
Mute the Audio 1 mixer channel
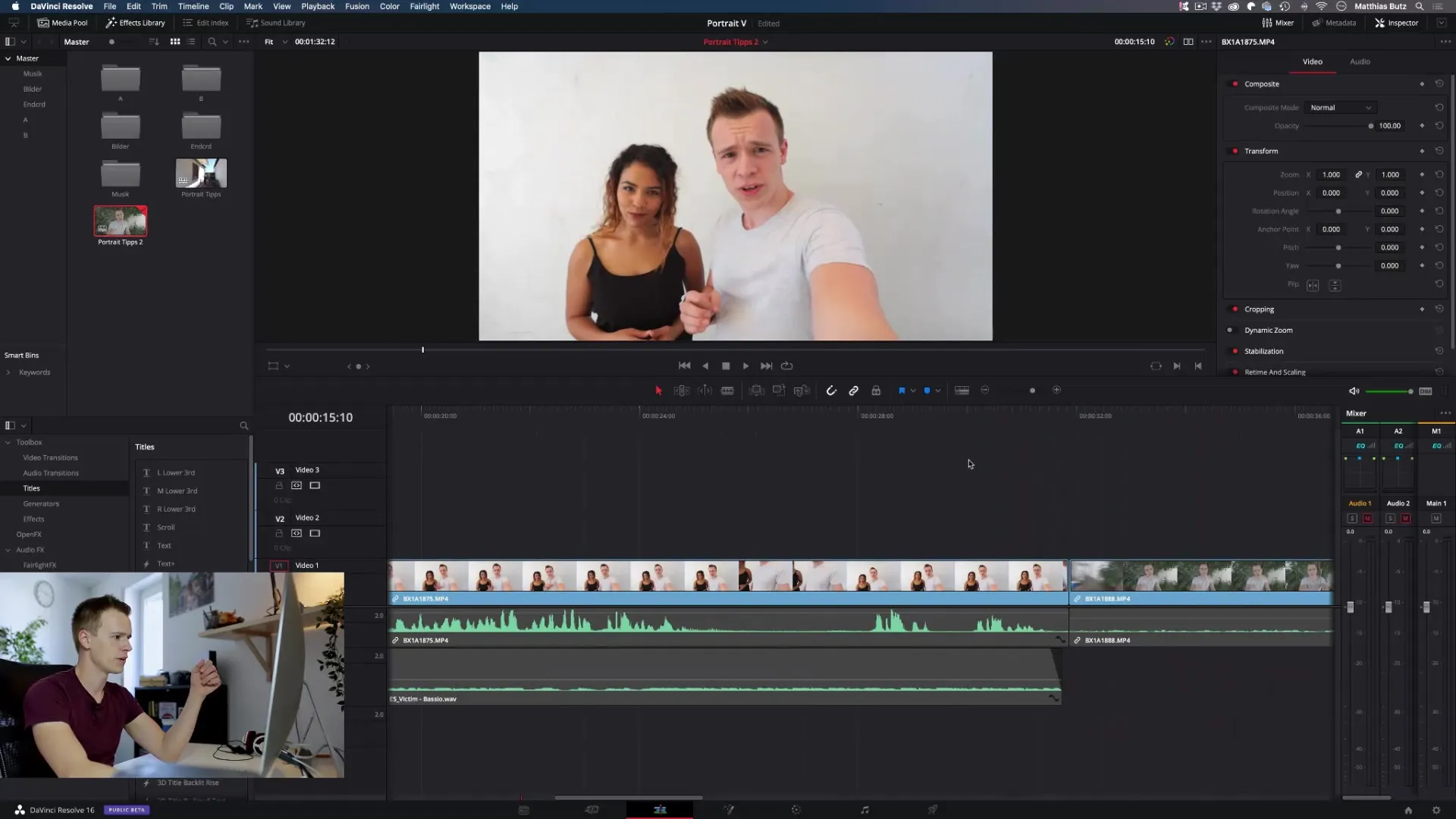point(1367,519)
